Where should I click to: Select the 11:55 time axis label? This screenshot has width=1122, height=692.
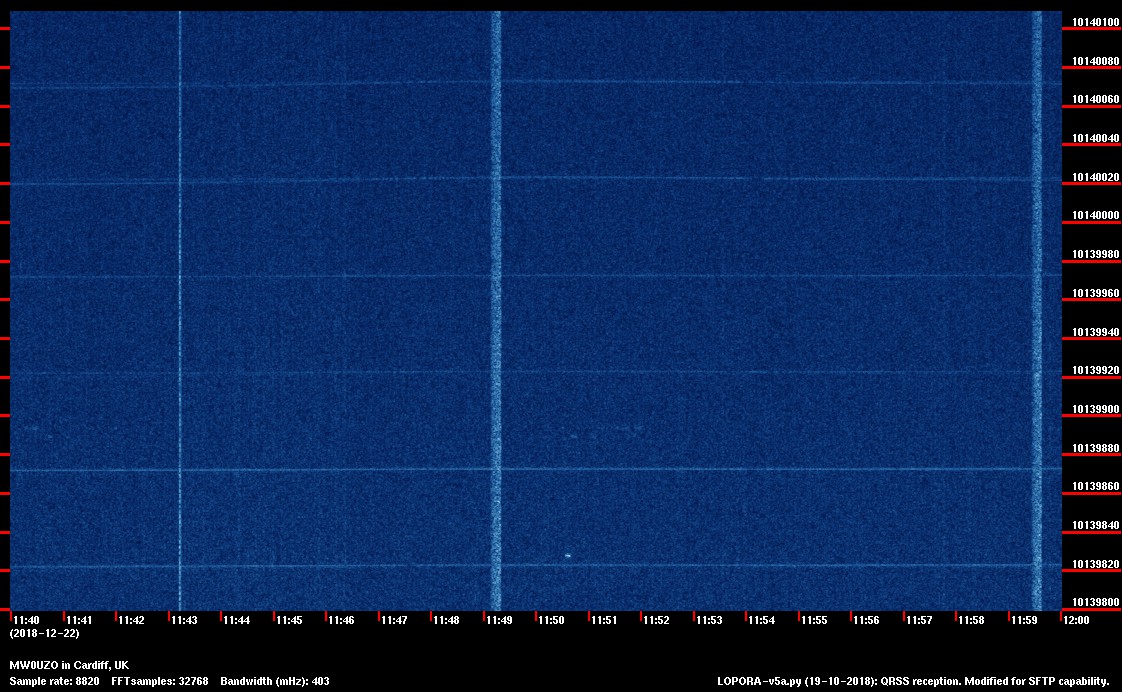click(x=814, y=620)
